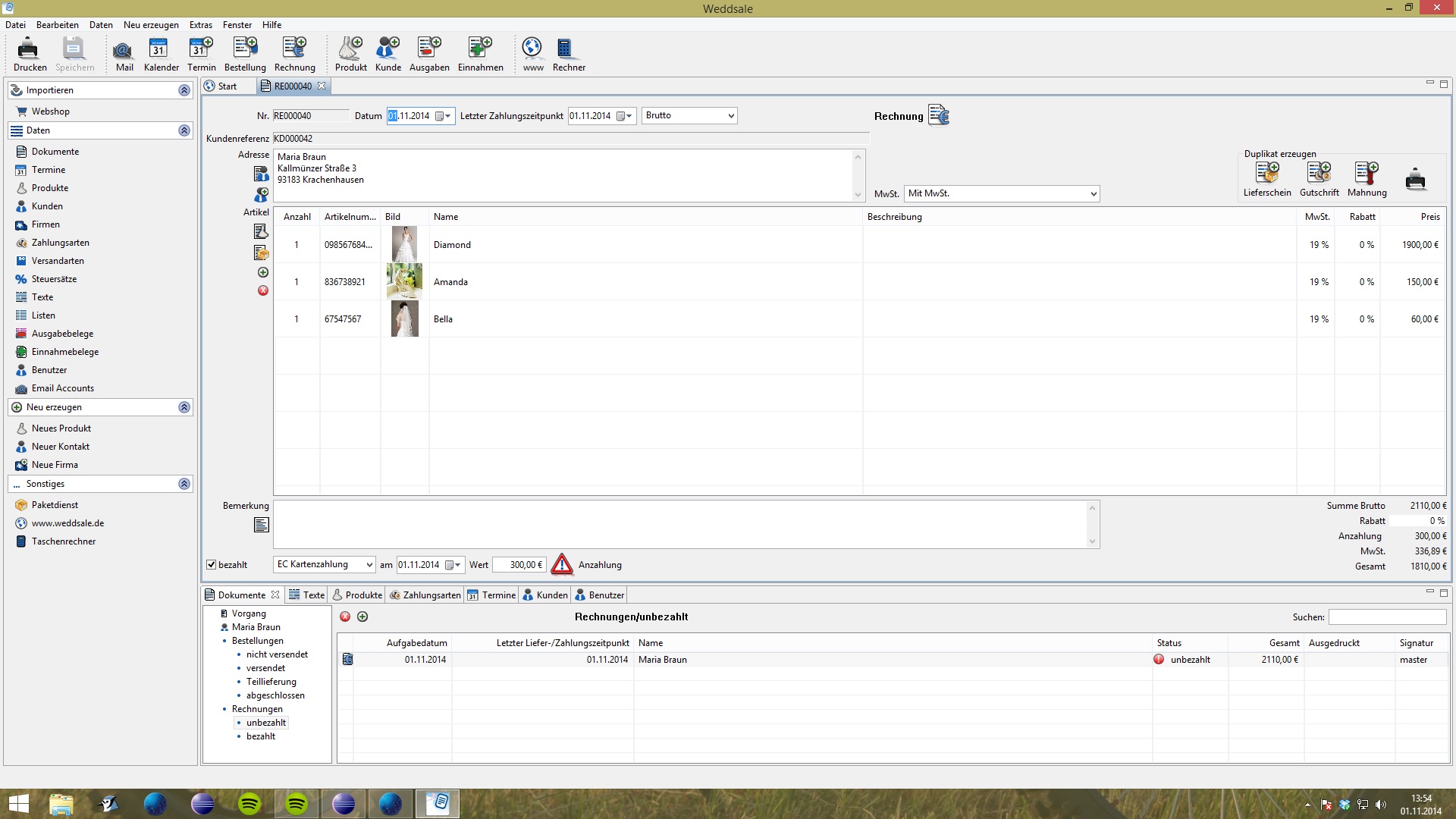The width and height of the screenshot is (1456, 819).
Task: Click the Suchen search field
Action: pyautogui.click(x=1387, y=617)
